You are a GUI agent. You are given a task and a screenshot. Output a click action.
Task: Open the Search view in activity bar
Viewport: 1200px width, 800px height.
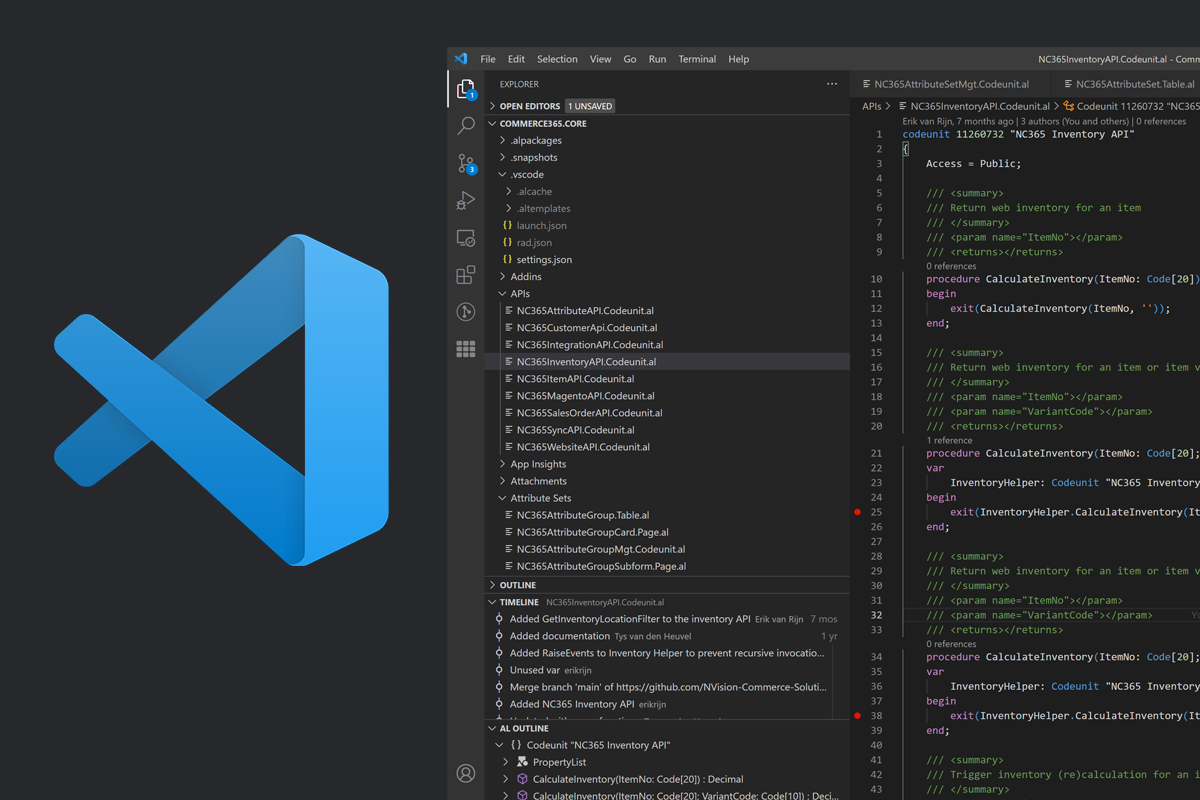tap(466, 126)
